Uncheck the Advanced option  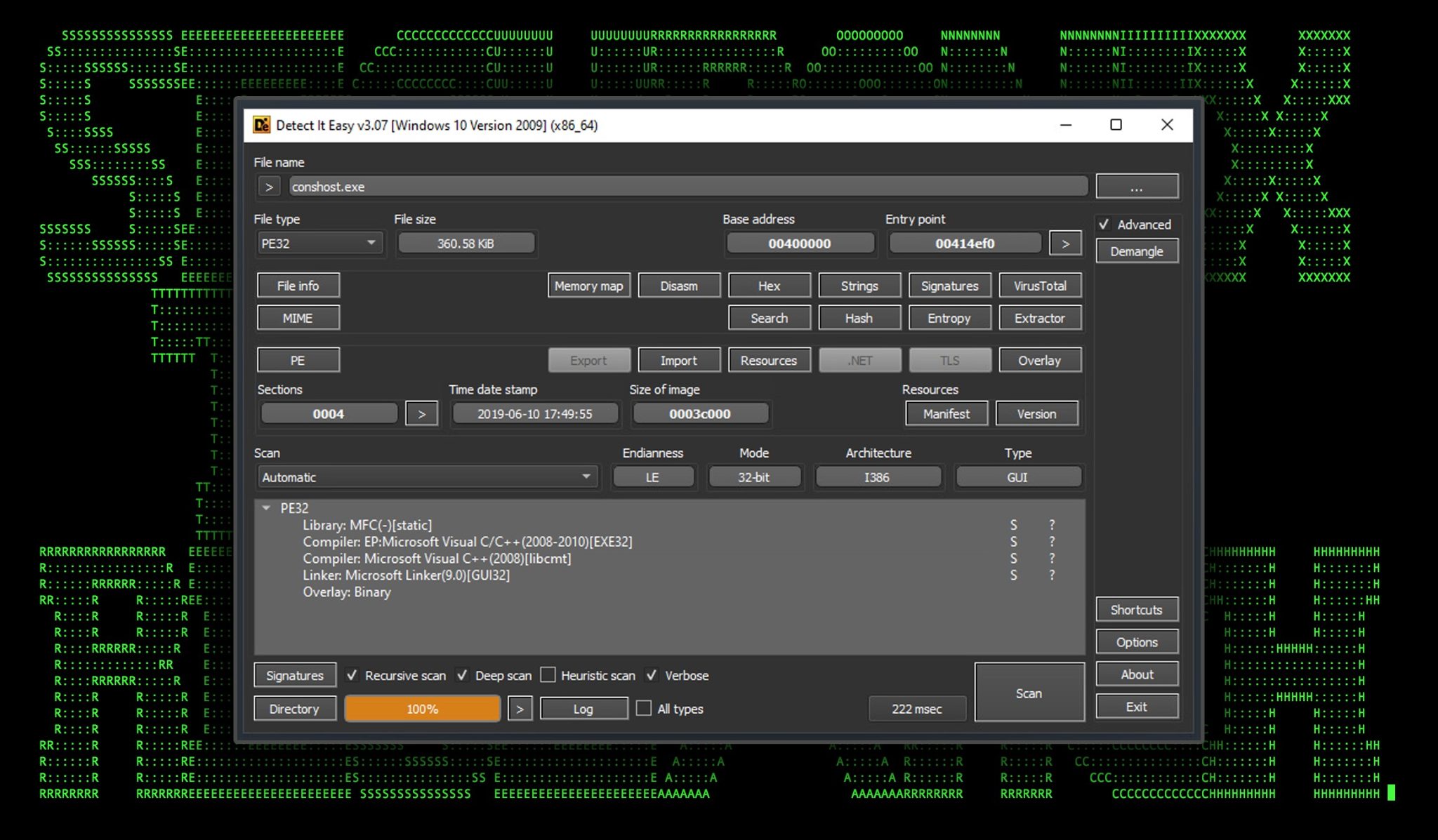(1104, 225)
